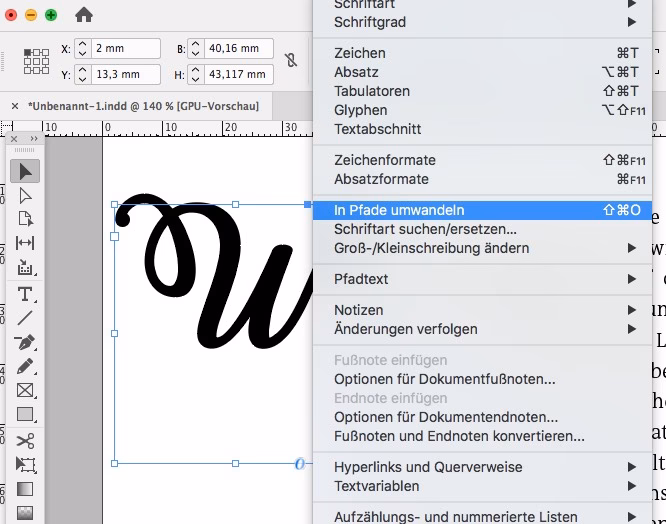The image size is (666, 524).
Task: Expand tools panel with double chevron
Action: click(34, 139)
